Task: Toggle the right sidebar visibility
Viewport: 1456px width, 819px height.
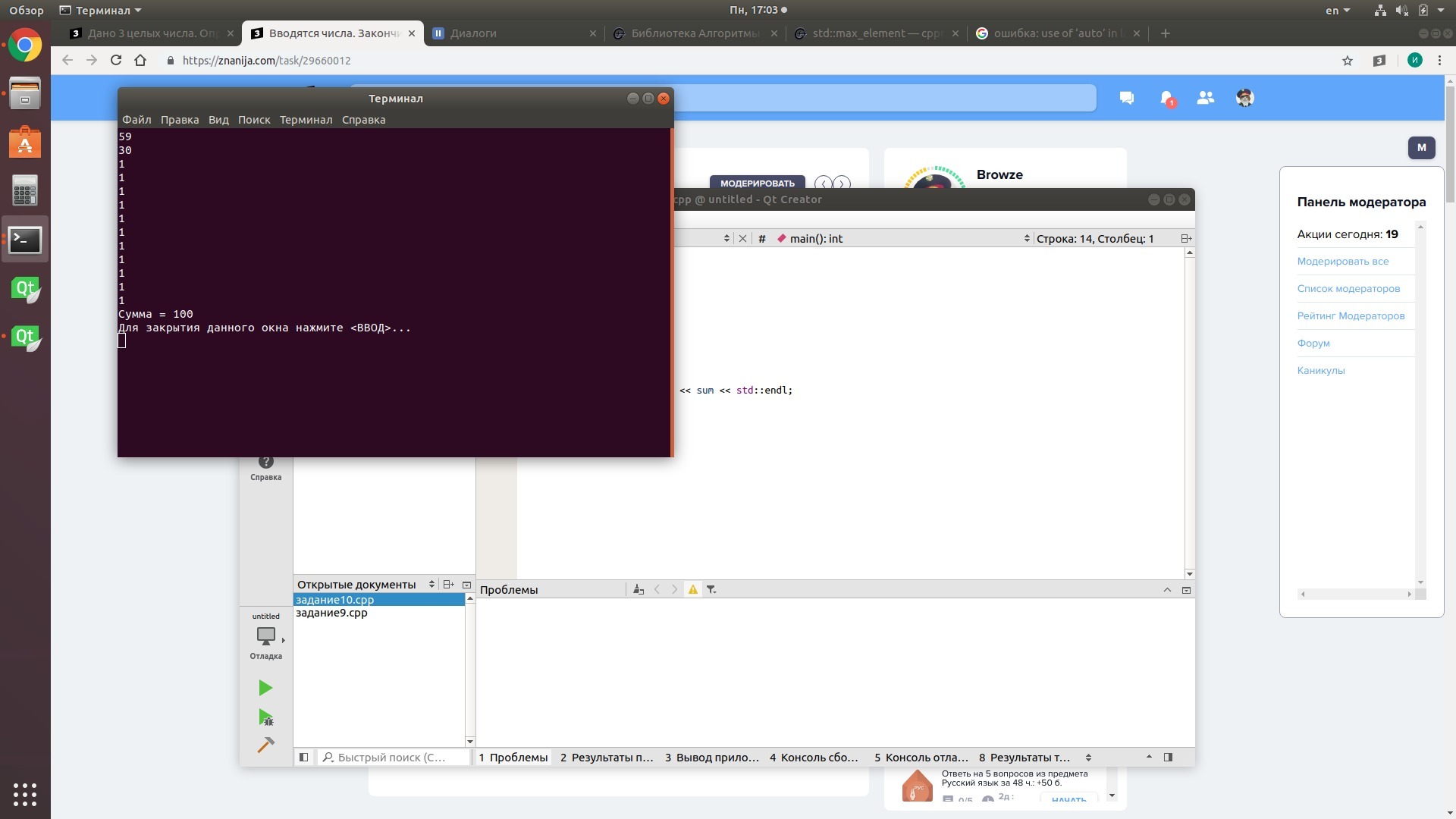Action: click(1168, 758)
